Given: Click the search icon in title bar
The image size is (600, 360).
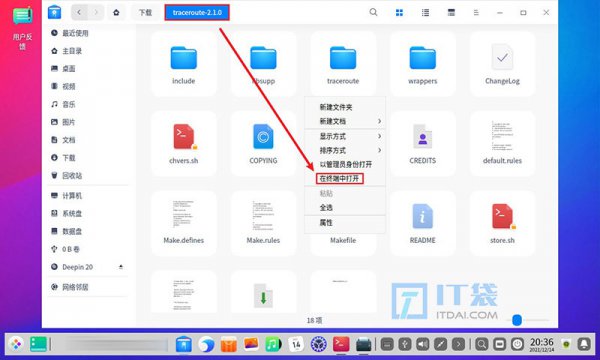Looking at the screenshot, I should (373, 12).
